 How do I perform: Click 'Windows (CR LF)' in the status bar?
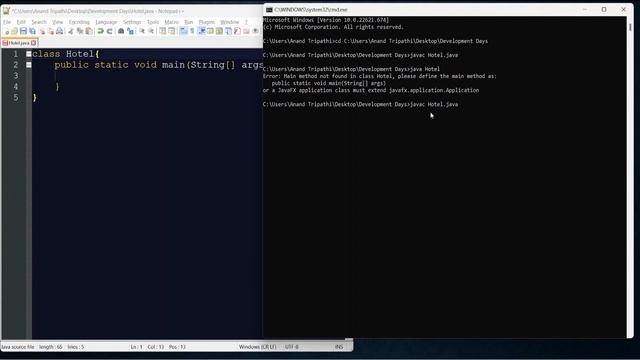[258, 347]
